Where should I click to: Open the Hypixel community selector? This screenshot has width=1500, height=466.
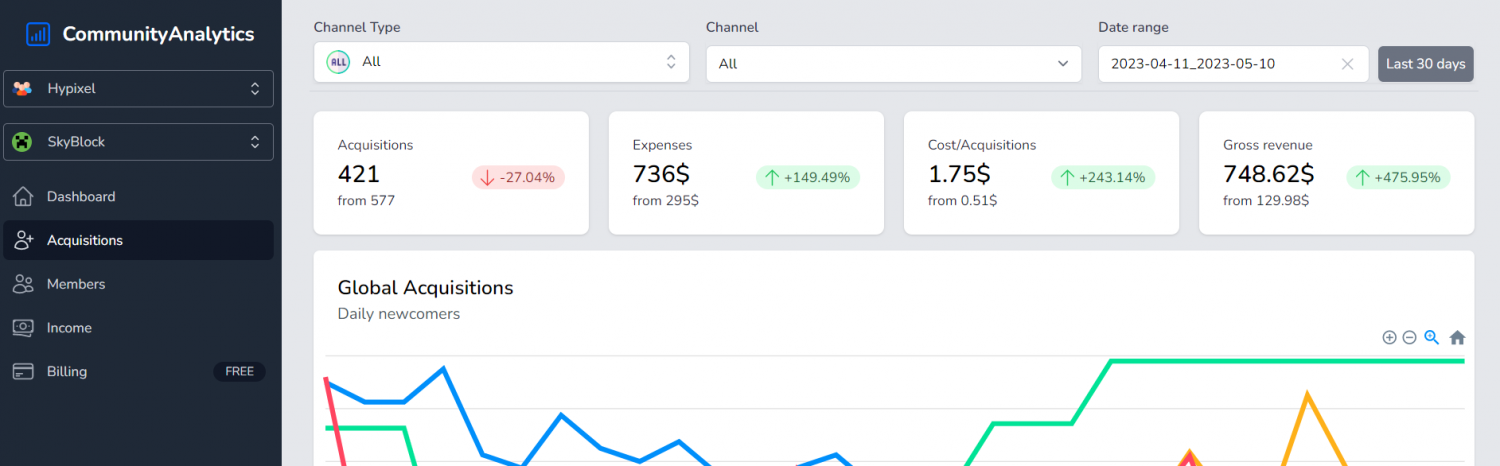[x=138, y=88]
